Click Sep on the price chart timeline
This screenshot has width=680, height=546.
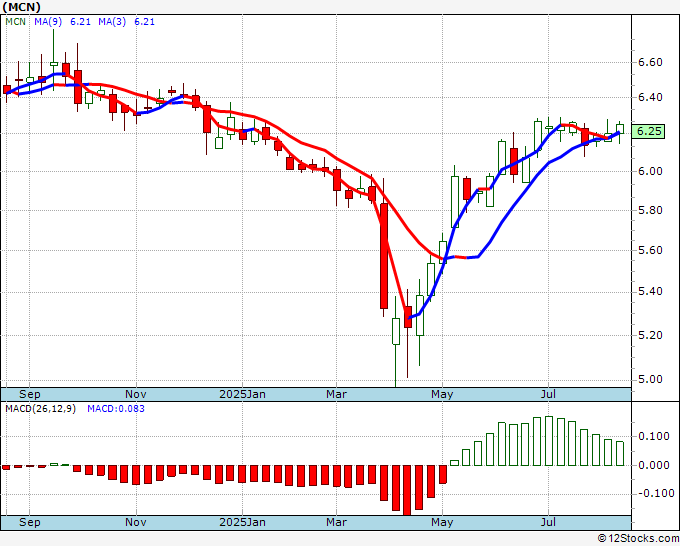(x=29, y=394)
